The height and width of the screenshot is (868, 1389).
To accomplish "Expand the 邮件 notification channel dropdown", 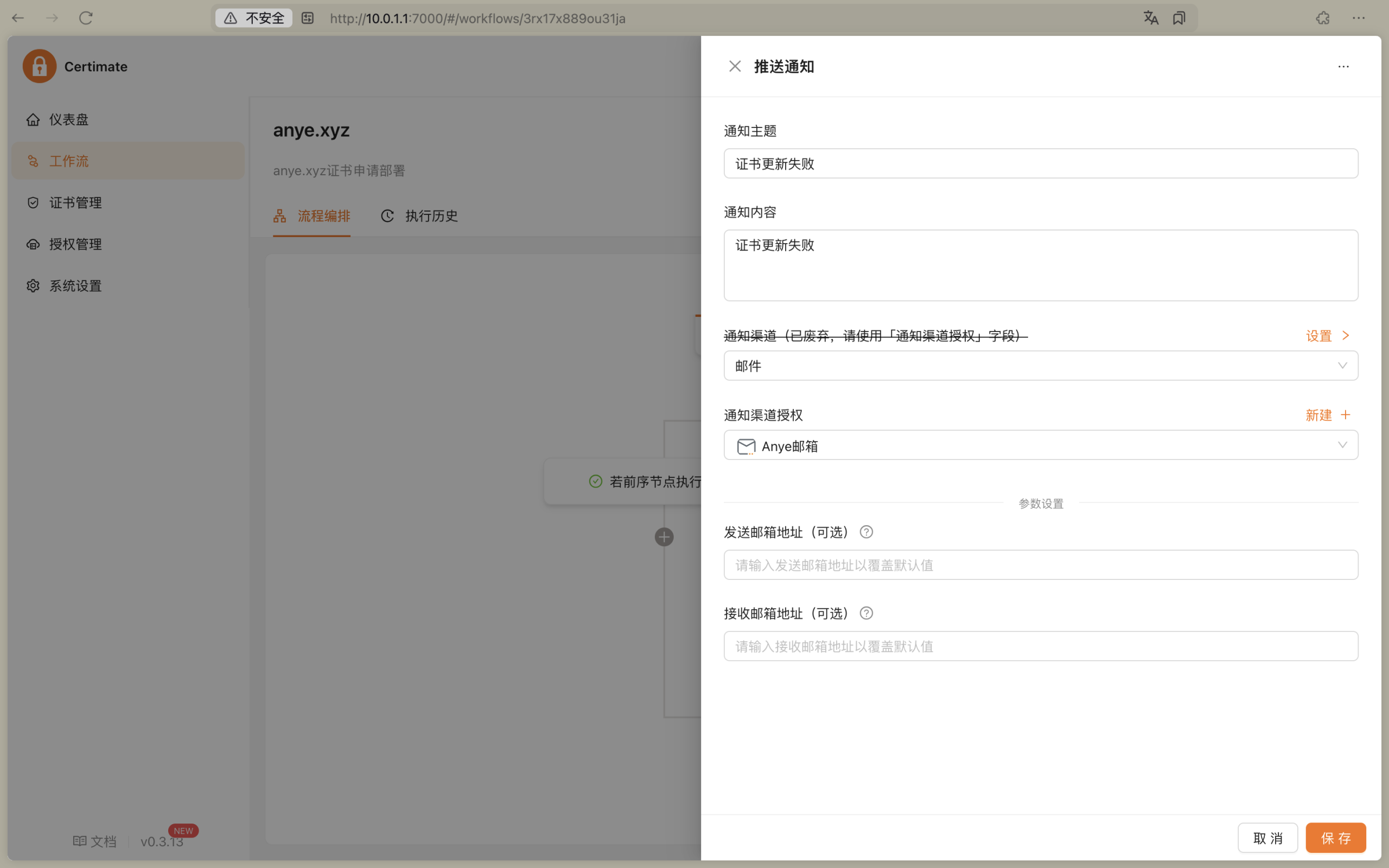I will coord(1041,366).
